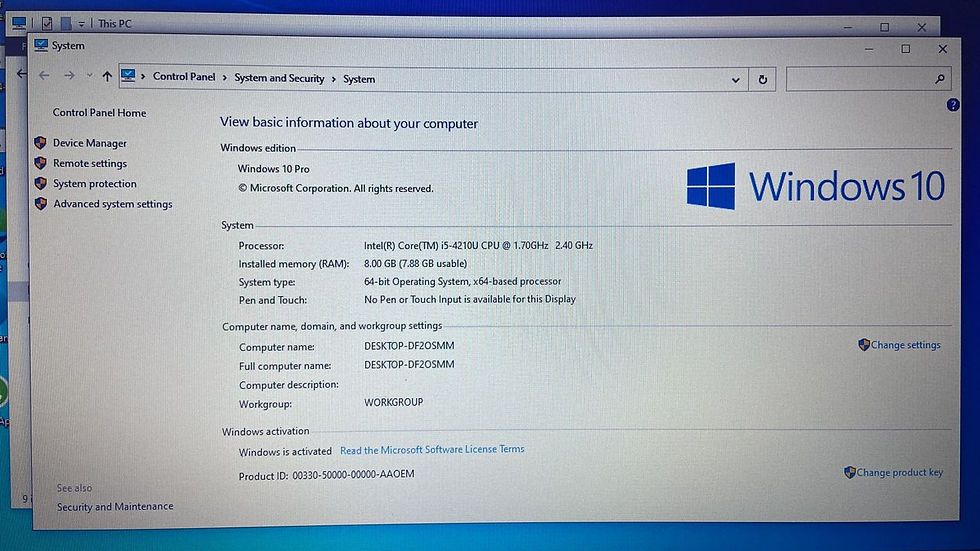This screenshot has height=551, width=980.
Task: Go up one level with Up arrow
Action: point(107,76)
